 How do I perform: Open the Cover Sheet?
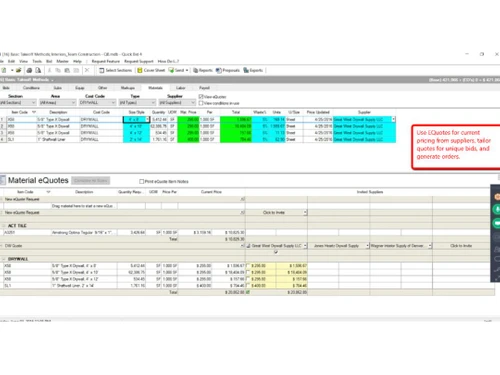click(x=151, y=70)
